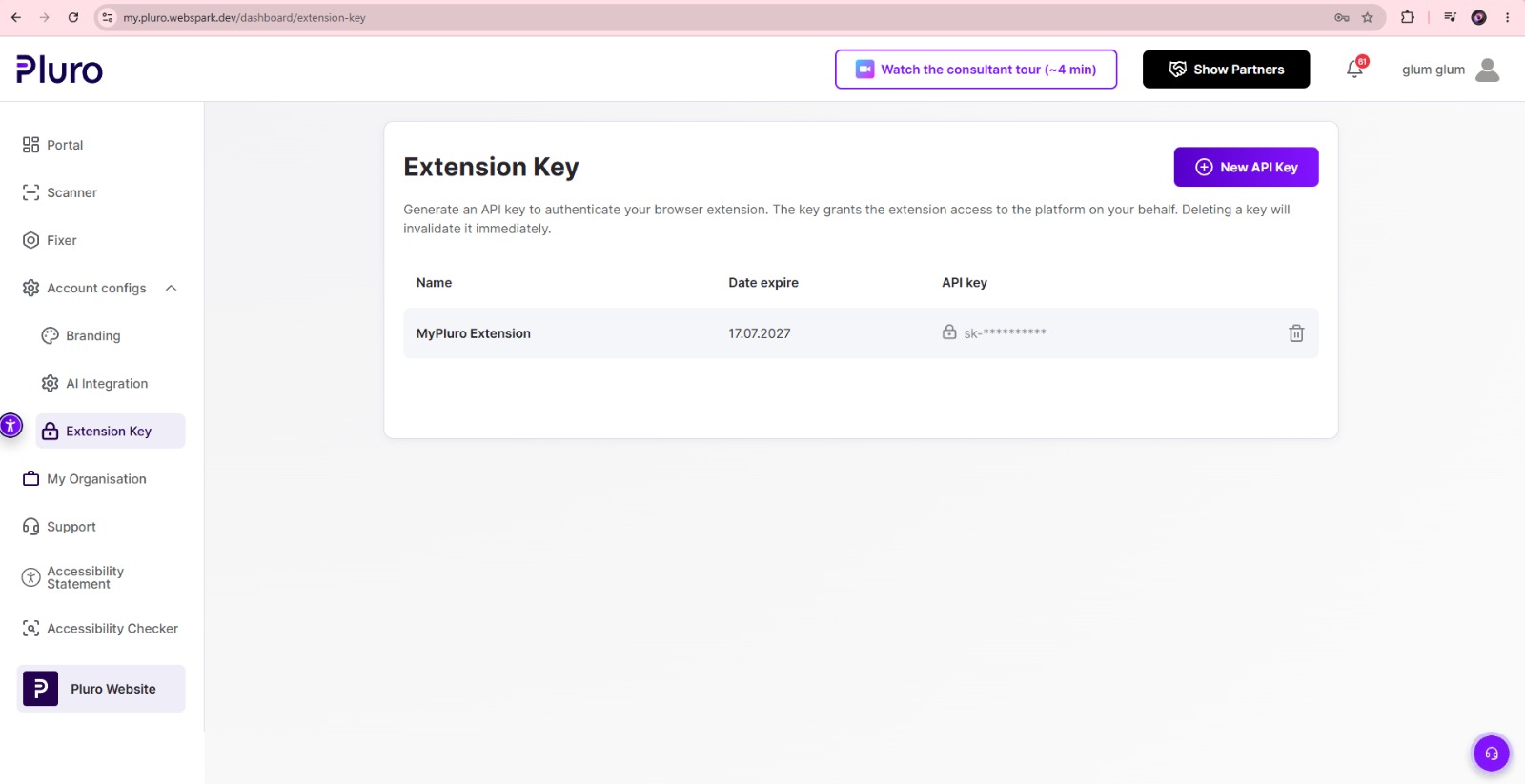Click the Pluro logo

coord(59,70)
